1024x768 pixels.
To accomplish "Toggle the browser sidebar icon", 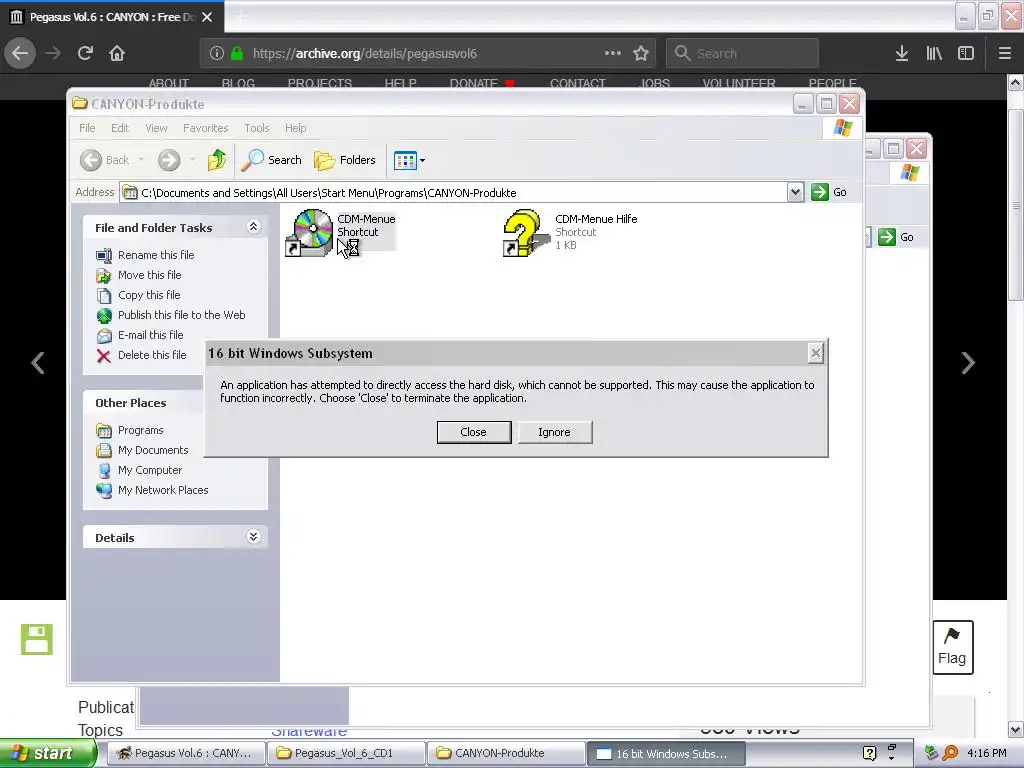I will (966, 53).
